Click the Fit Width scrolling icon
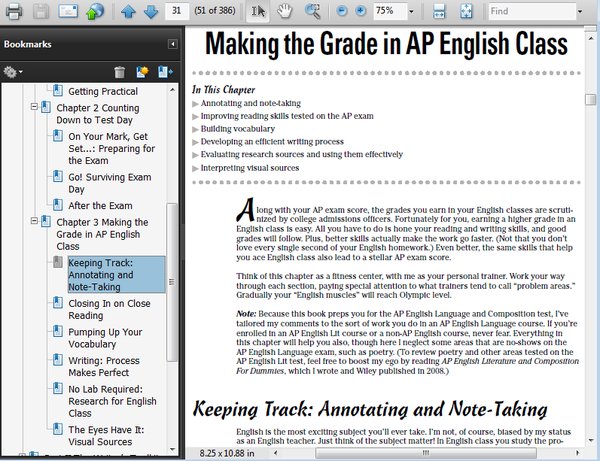 439,11
